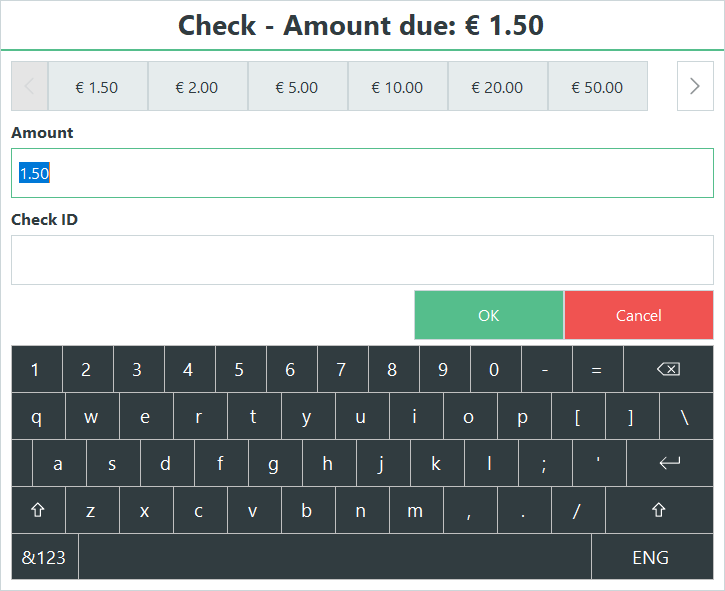Tap the backspace key icon
The image size is (725, 591).
click(668, 369)
